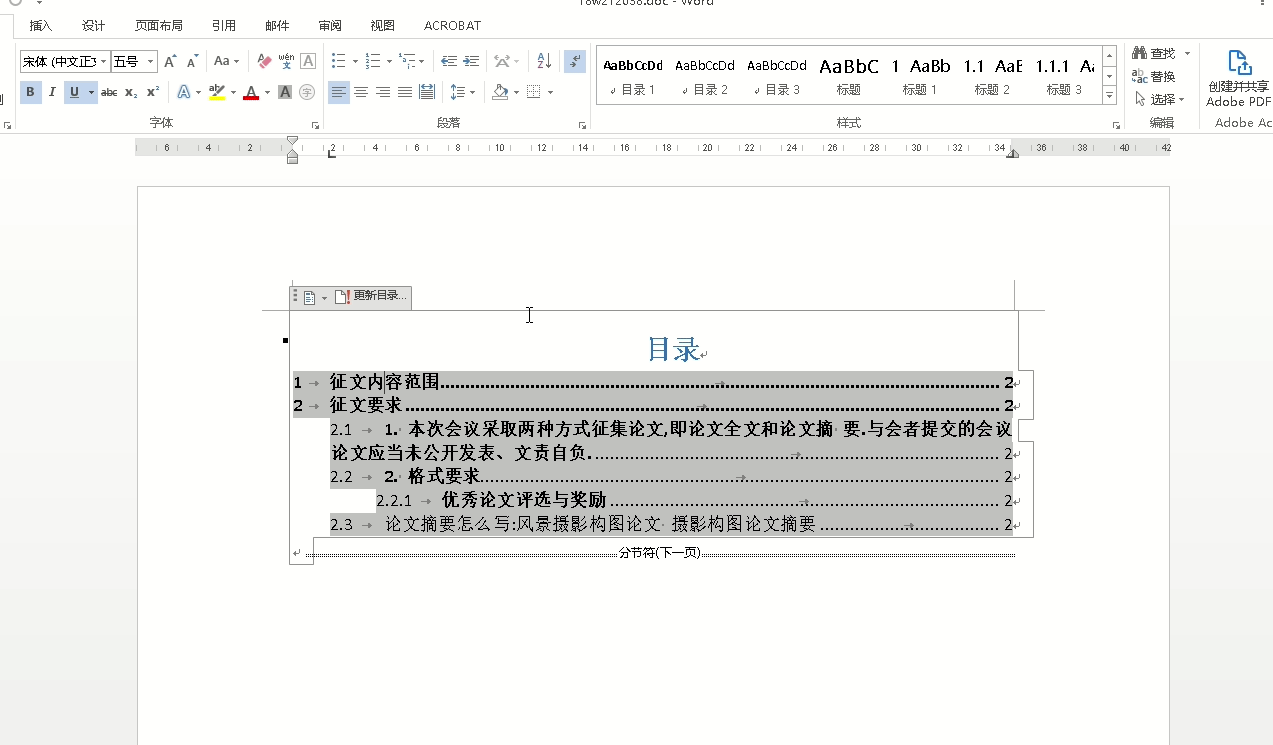
Task: Clear all formatting eraser icon
Action: (x=264, y=62)
